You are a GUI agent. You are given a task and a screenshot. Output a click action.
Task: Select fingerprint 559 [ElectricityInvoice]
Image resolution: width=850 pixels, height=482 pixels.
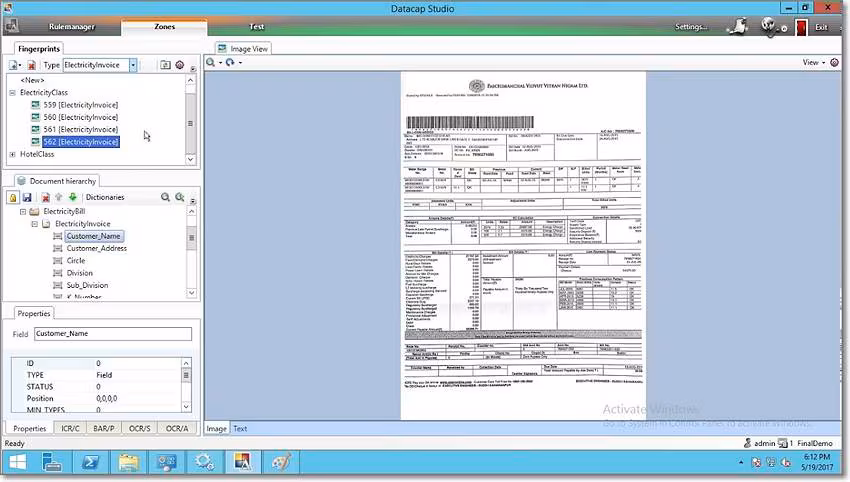pos(81,105)
